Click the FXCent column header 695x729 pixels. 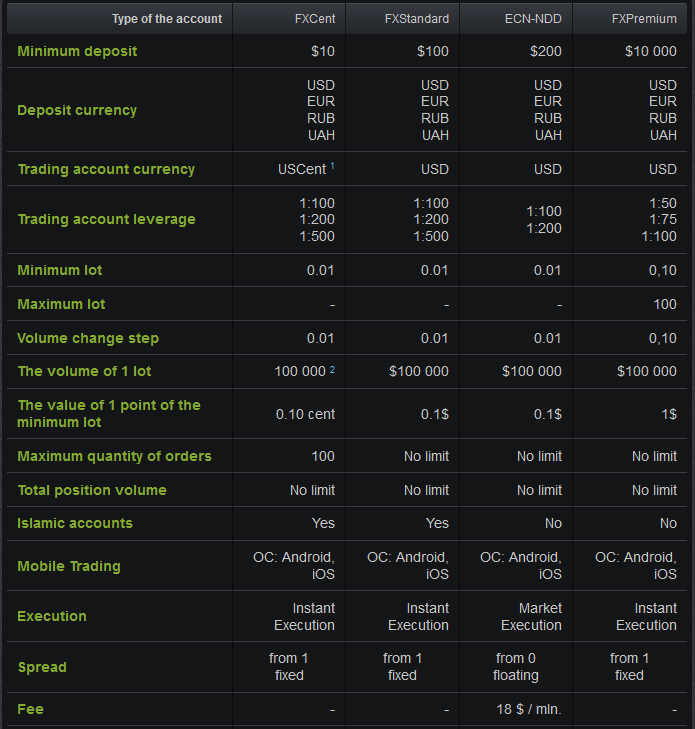(315, 19)
